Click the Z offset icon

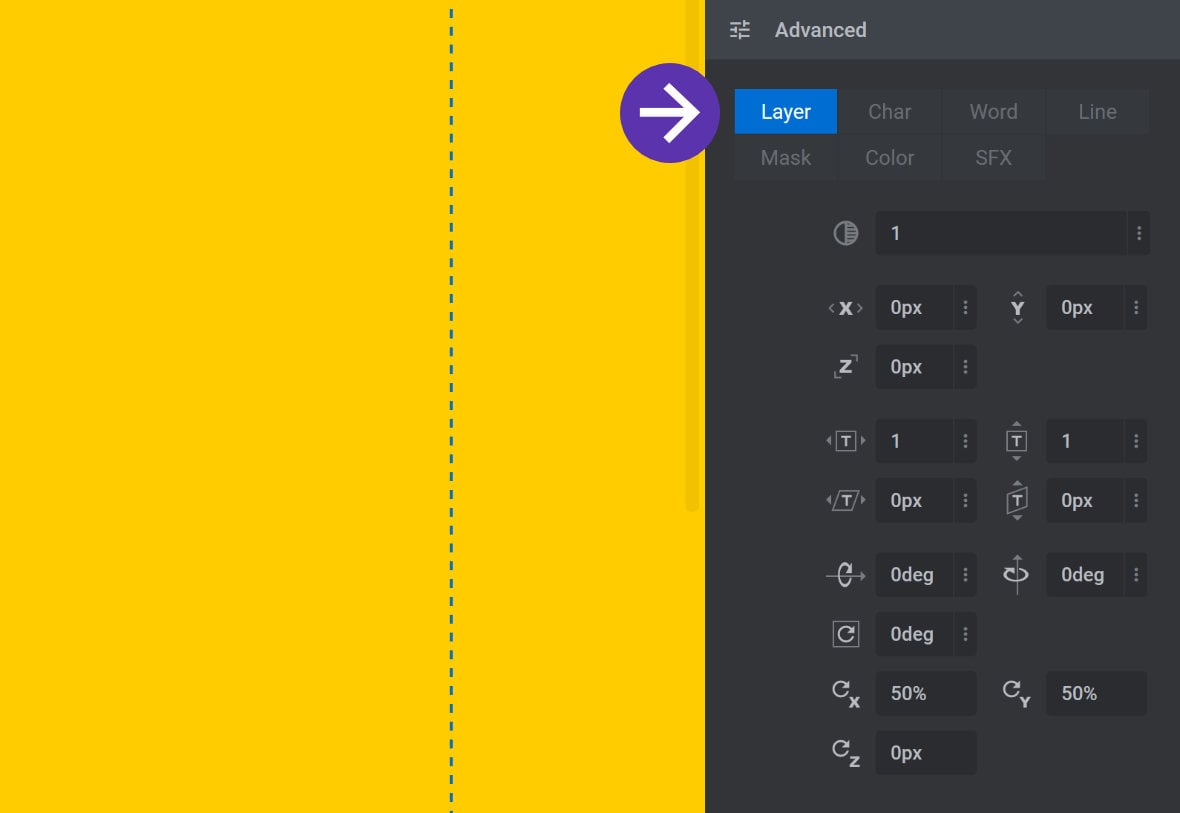coord(846,367)
